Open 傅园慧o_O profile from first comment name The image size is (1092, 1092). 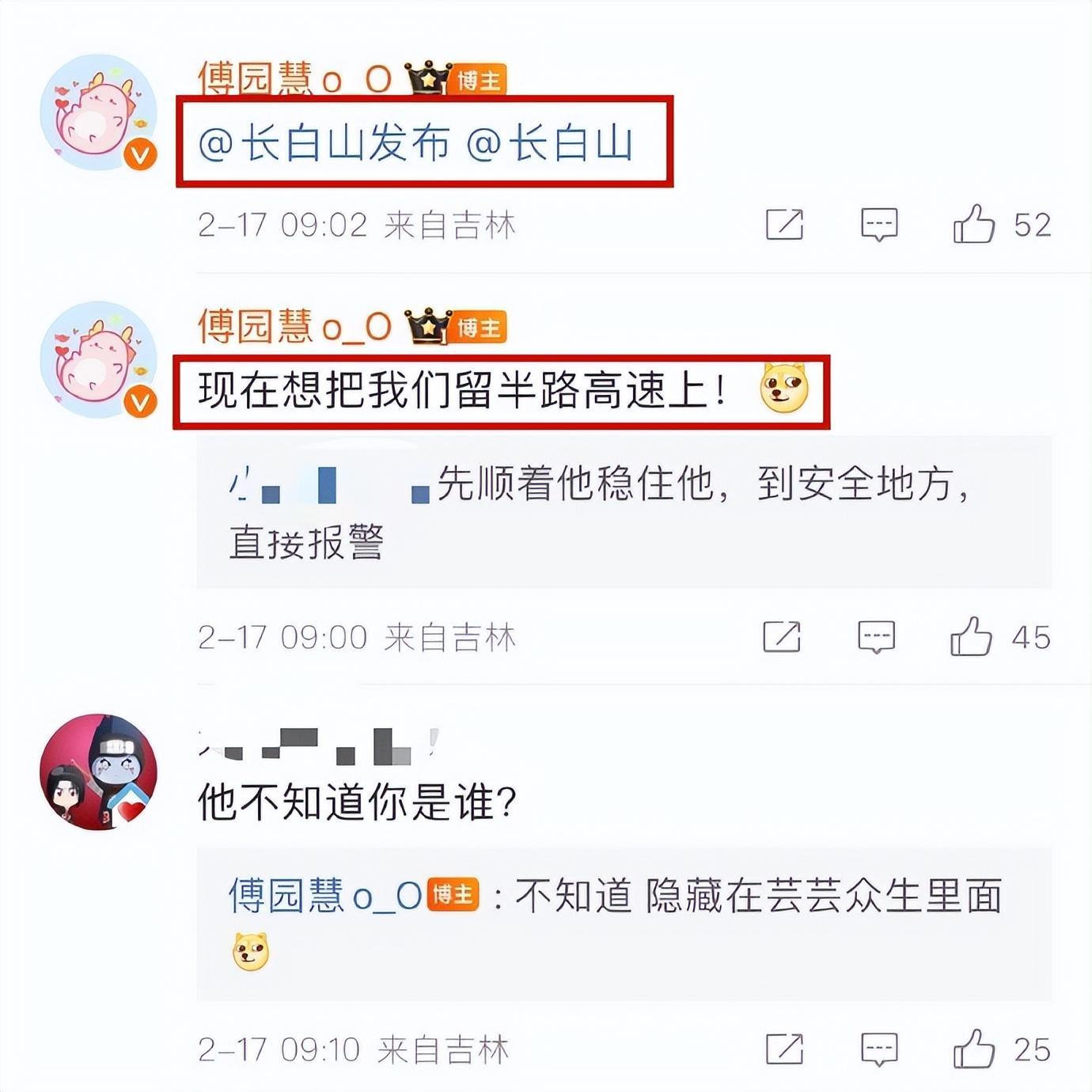click(294, 80)
